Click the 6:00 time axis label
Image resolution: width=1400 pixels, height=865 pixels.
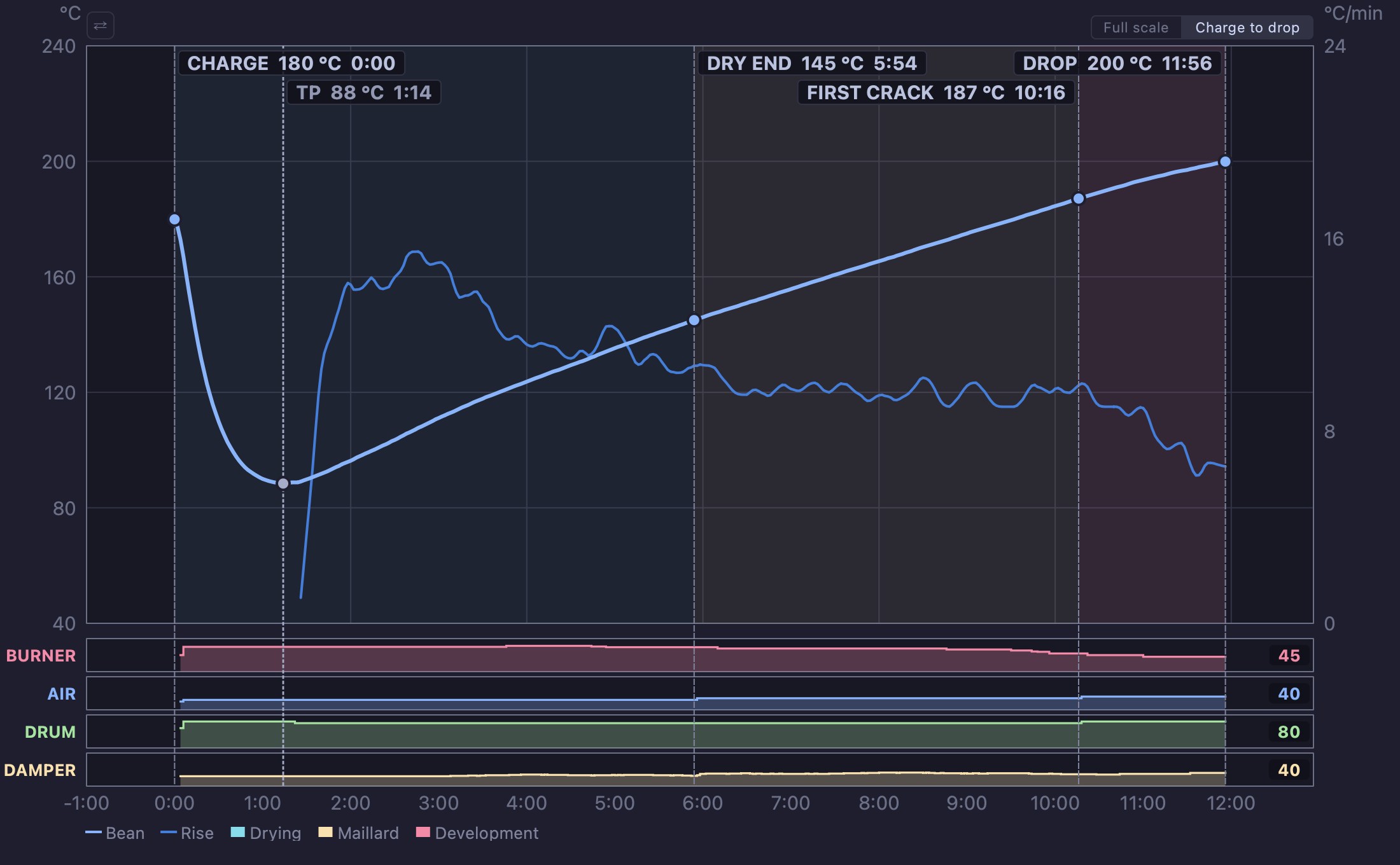click(703, 803)
